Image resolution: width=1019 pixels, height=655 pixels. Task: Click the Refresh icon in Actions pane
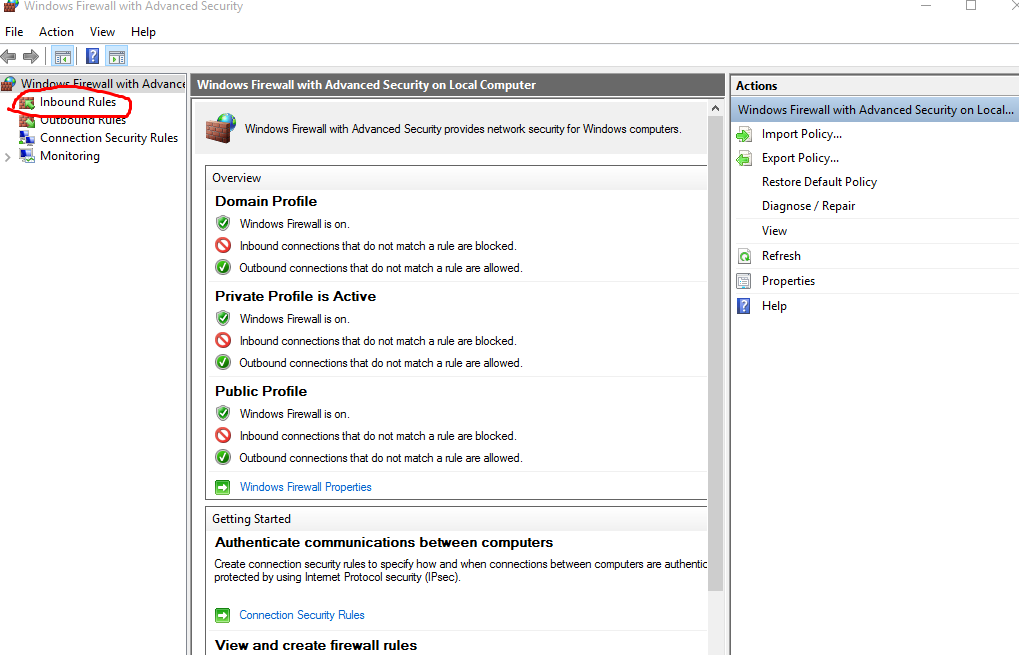pos(744,256)
